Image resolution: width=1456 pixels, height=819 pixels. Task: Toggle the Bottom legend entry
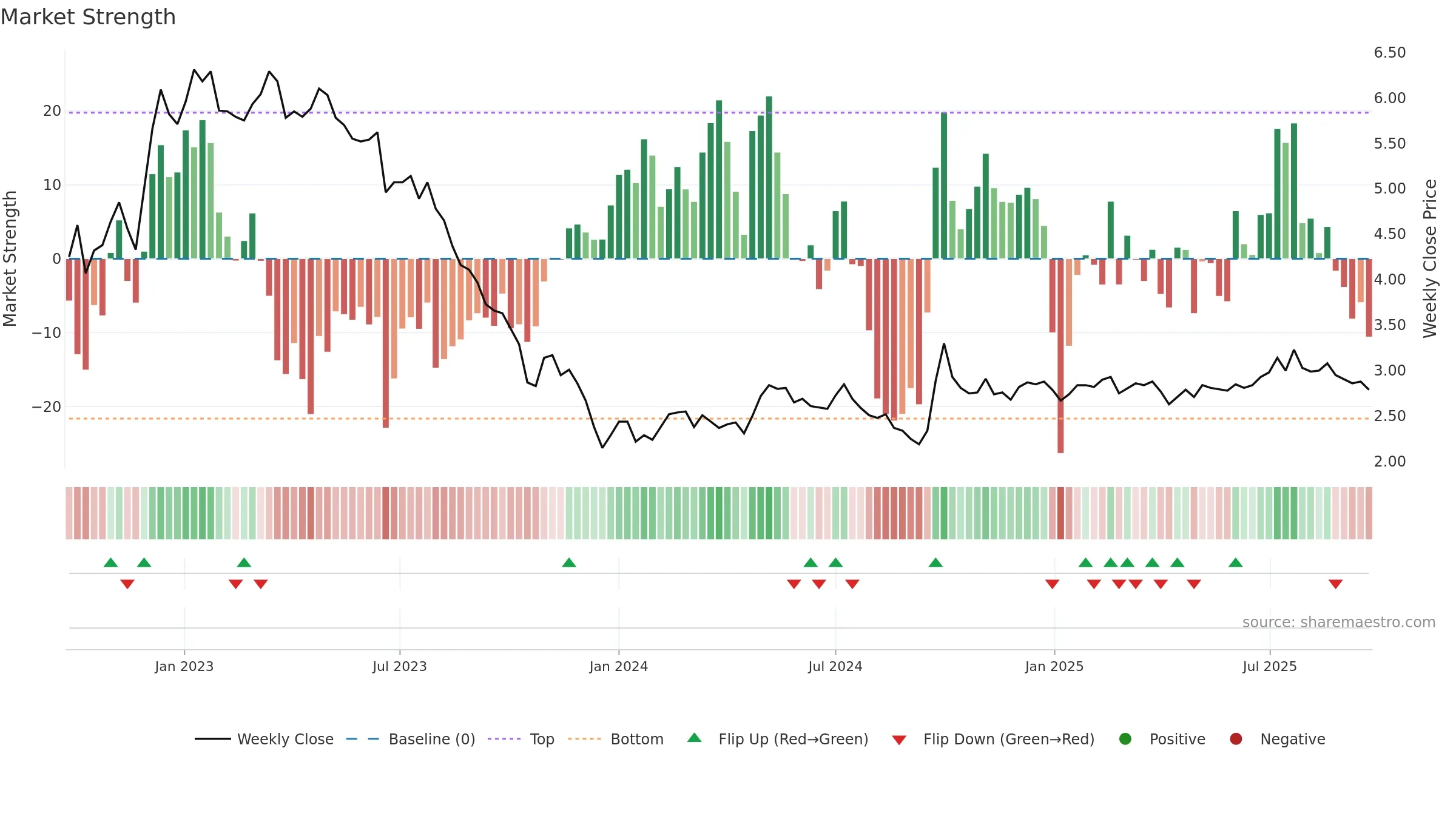click(x=616, y=739)
